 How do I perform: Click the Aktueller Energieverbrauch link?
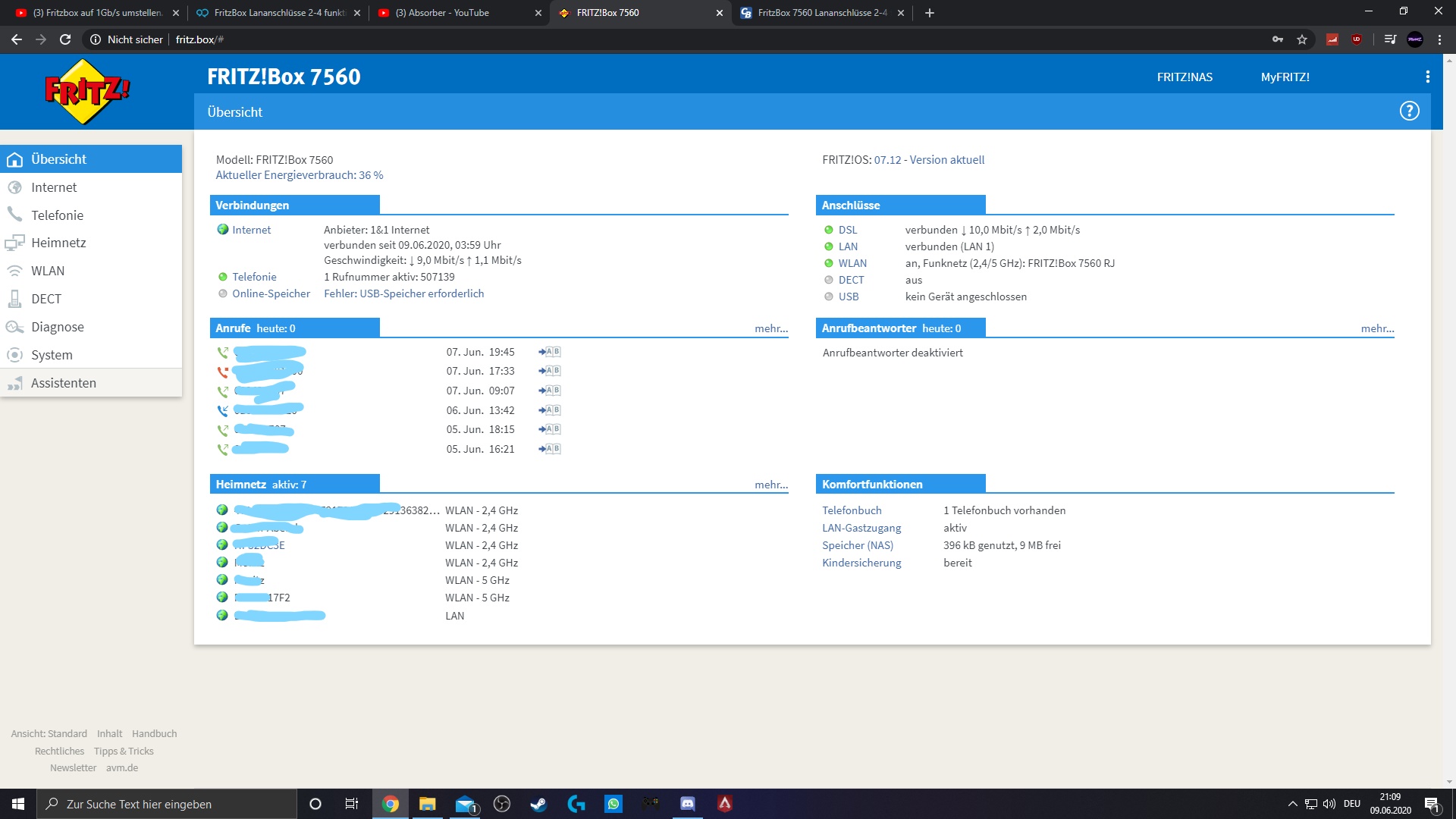pyautogui.click(x=300, y=175)
